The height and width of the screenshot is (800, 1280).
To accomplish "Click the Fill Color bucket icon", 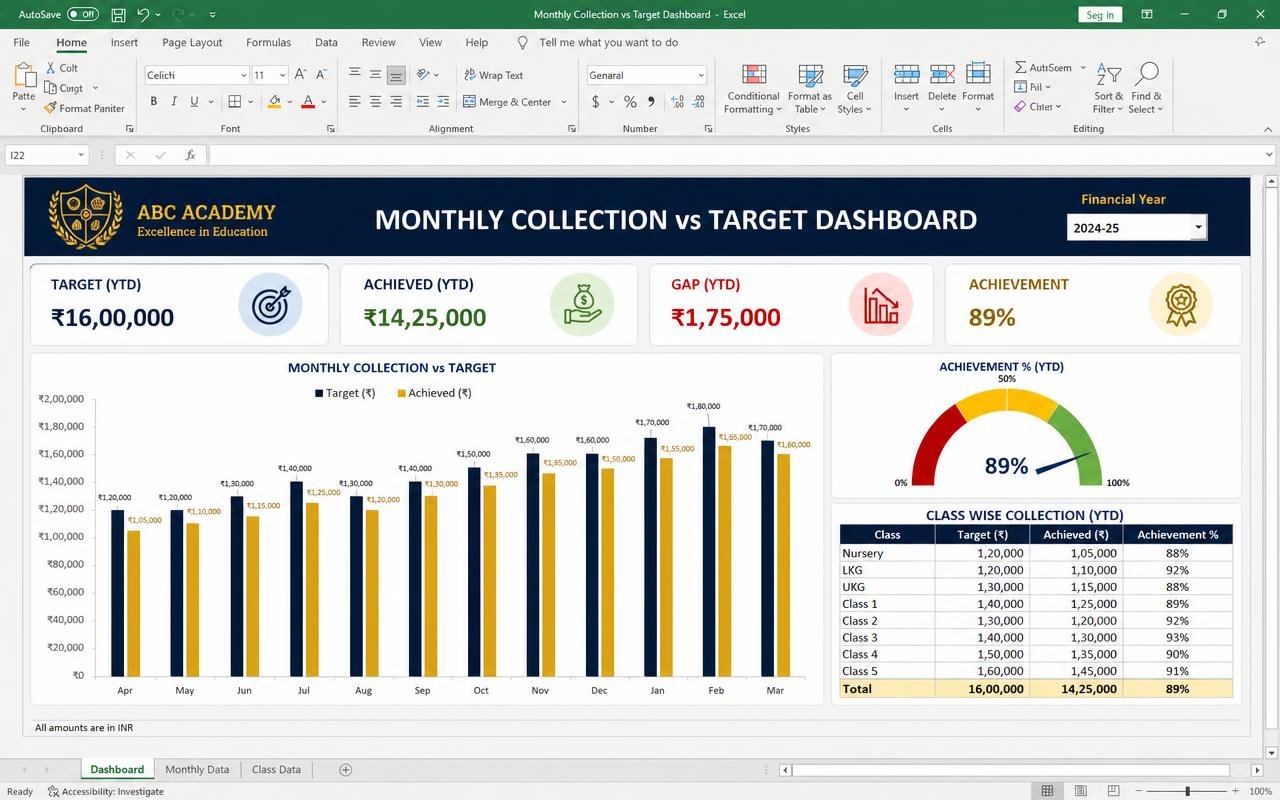I will 274,101.
